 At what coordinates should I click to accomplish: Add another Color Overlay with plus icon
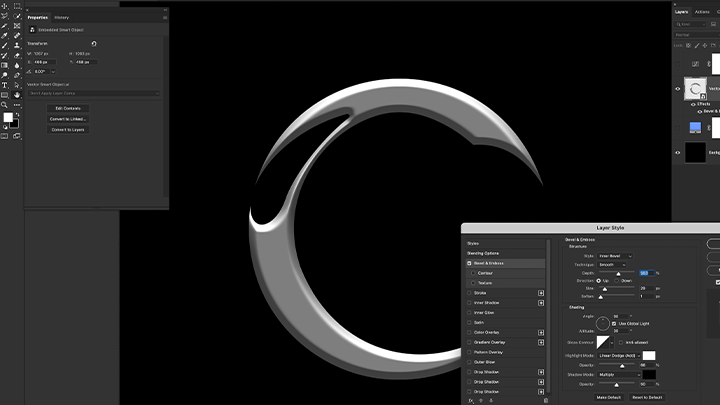point(541,332)
